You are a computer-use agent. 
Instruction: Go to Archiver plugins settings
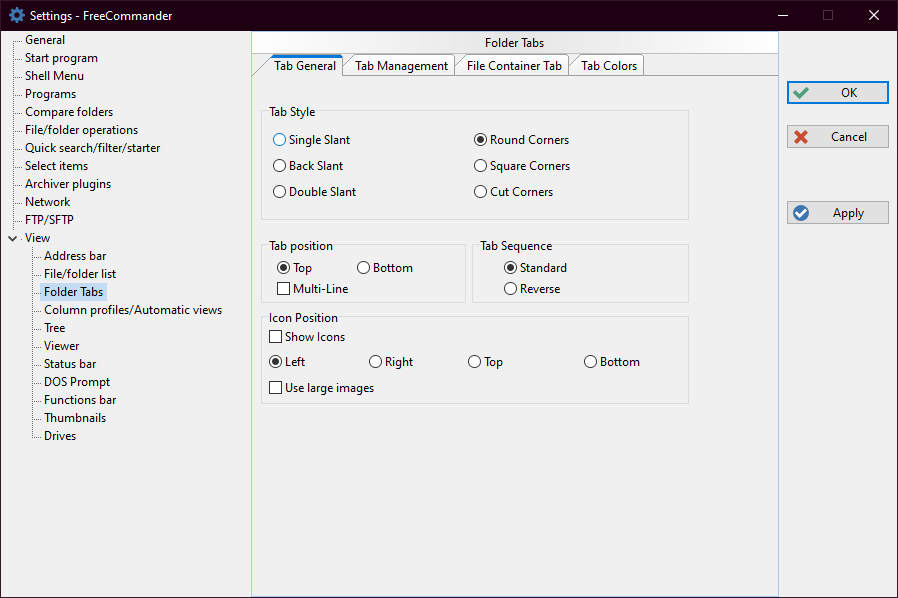click(x=68, y=184)
